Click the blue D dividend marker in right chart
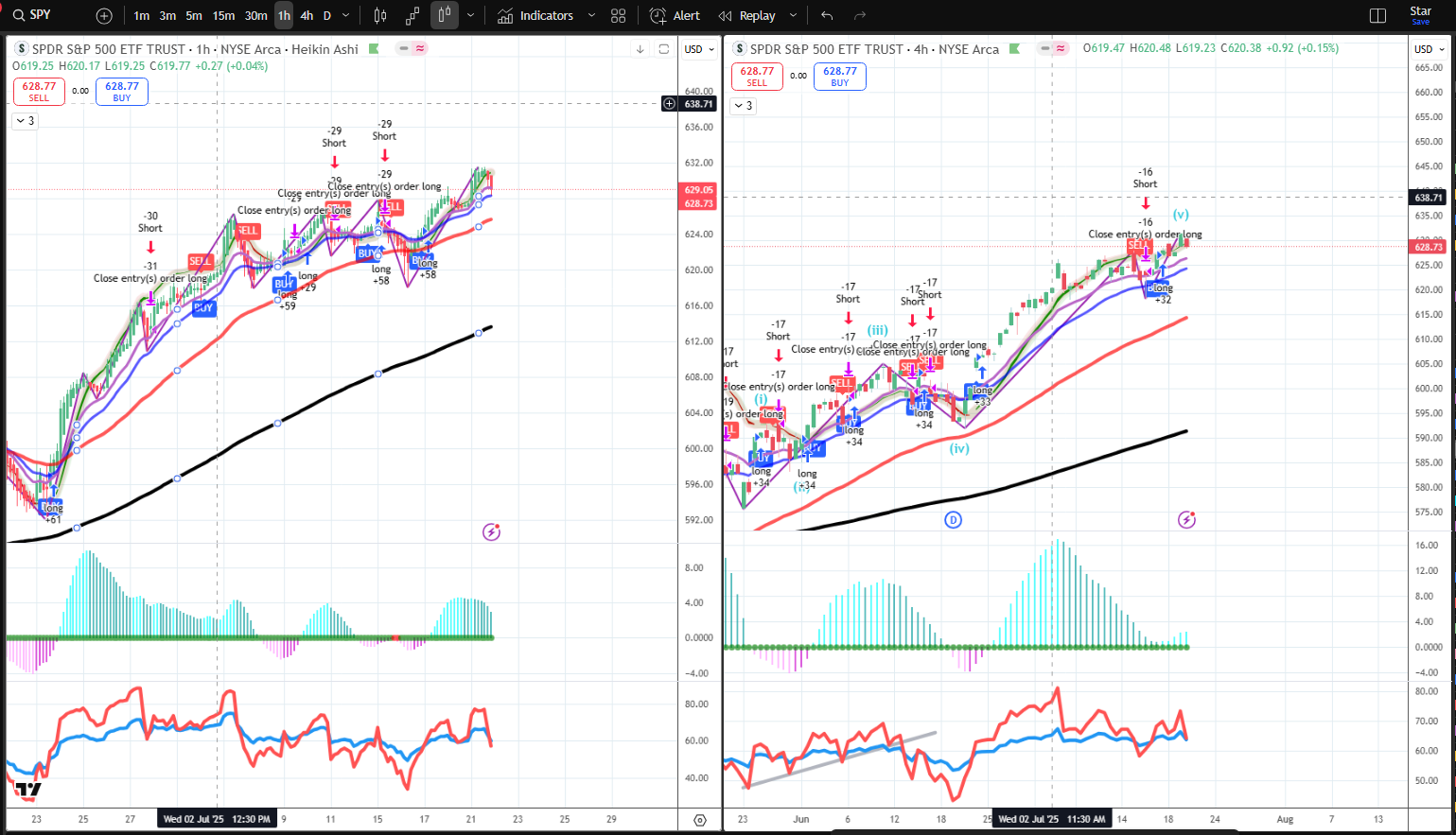Screen dimensions: 1456x835 [x=954, y=520]
